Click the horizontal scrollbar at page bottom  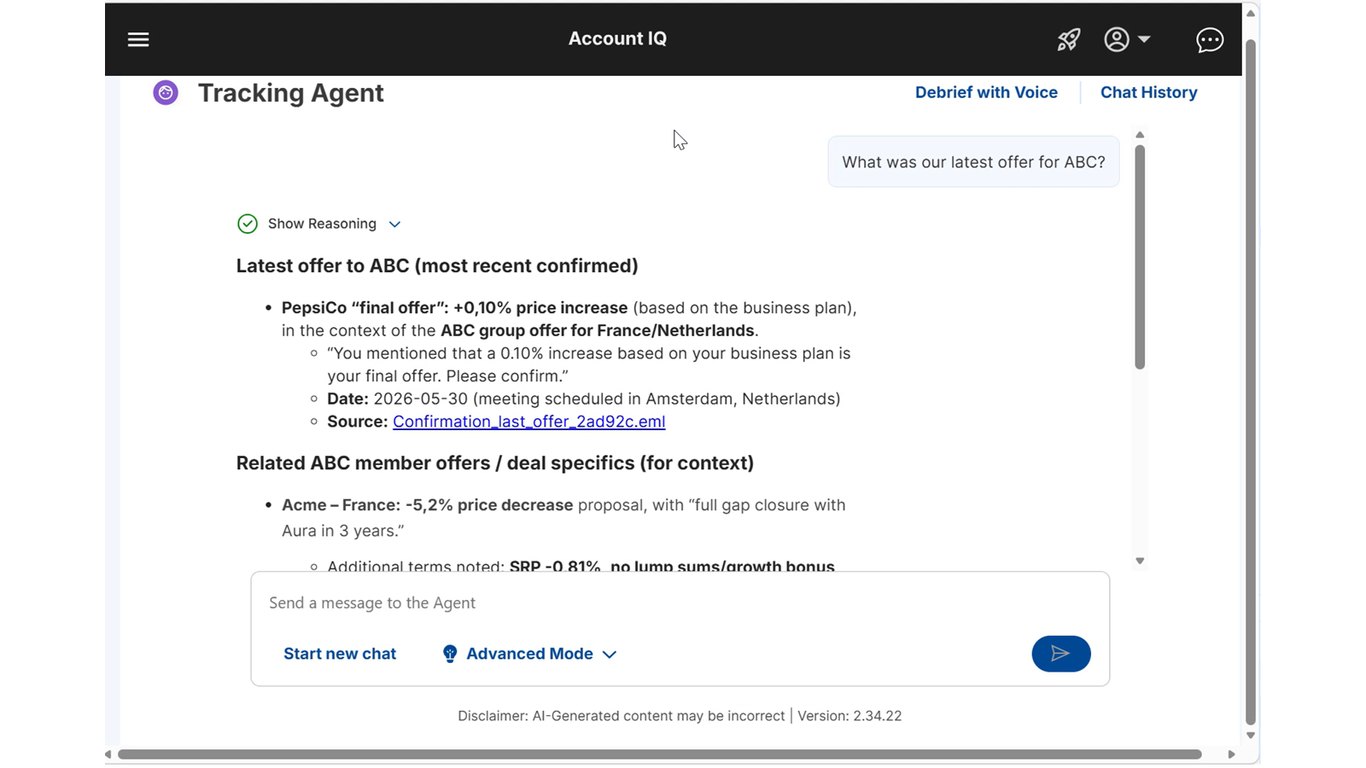click(x=659, y=754)
